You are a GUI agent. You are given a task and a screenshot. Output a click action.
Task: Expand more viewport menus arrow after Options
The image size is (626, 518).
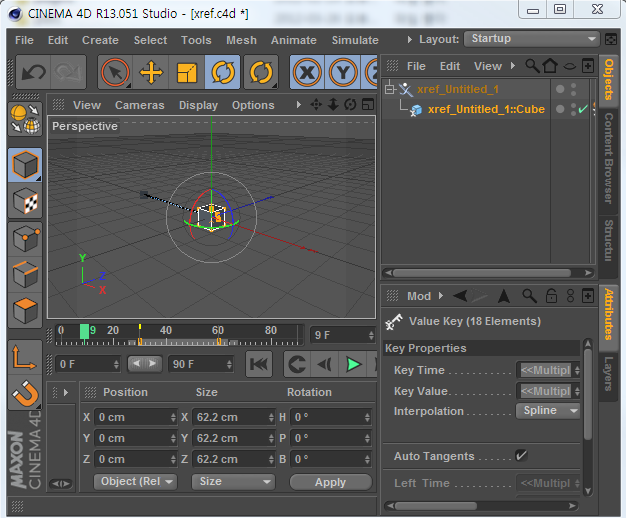[x=299, y=105]
